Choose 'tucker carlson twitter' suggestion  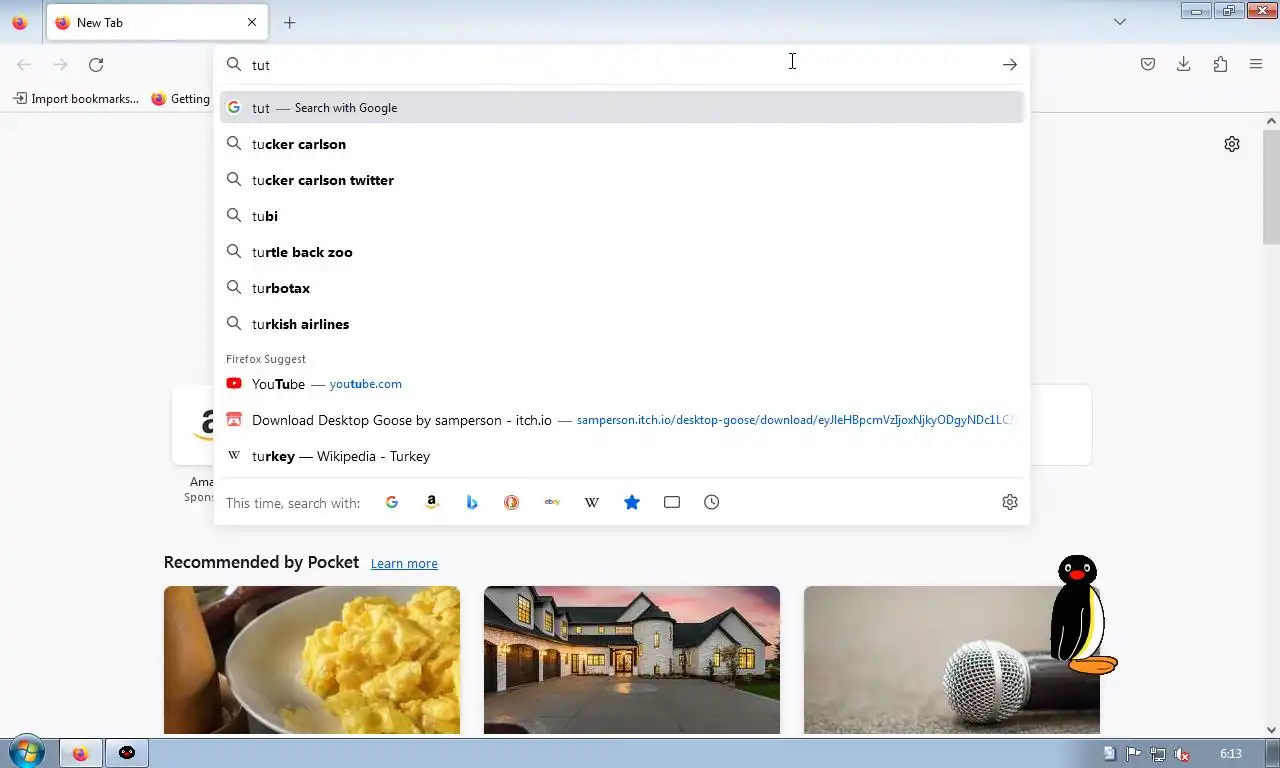point(622,180)
